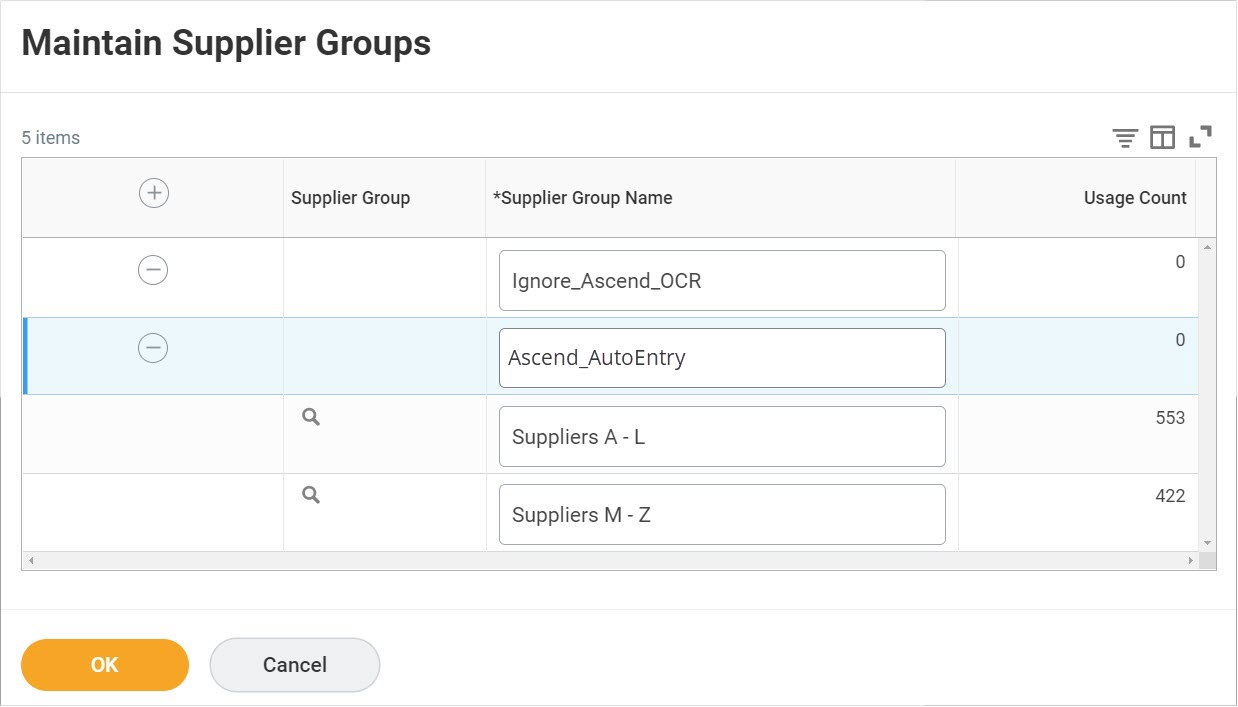Viewport: 1238px width, 707px height.
Task: Click the Cancel button
Action: click(x=294, y=664)
